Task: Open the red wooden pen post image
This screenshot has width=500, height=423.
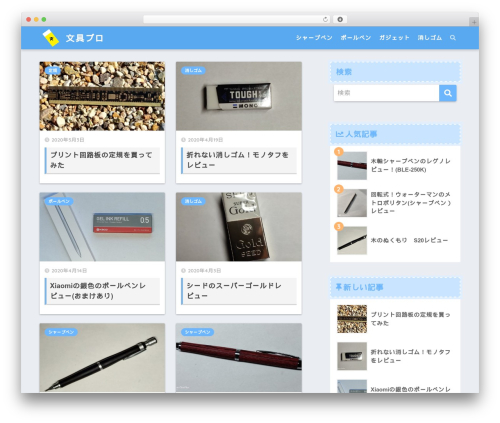Action: (239, 358)
